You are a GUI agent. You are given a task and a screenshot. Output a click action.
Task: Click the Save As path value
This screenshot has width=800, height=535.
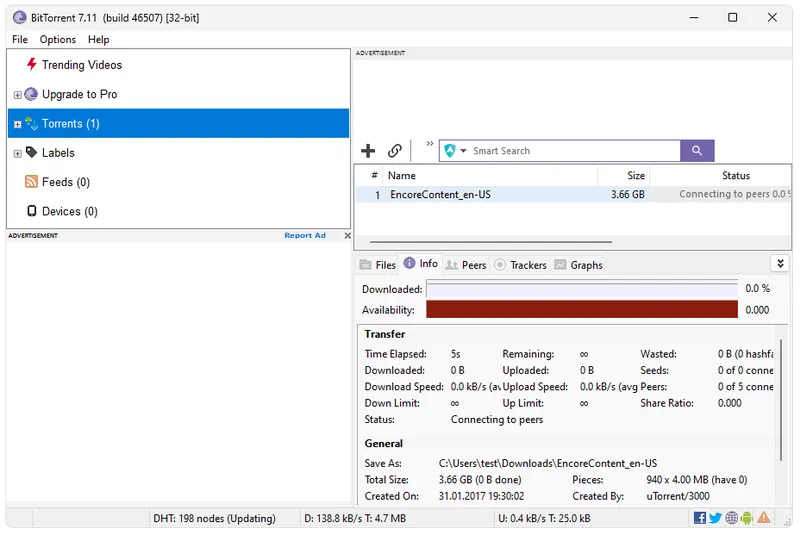point(548,464)
